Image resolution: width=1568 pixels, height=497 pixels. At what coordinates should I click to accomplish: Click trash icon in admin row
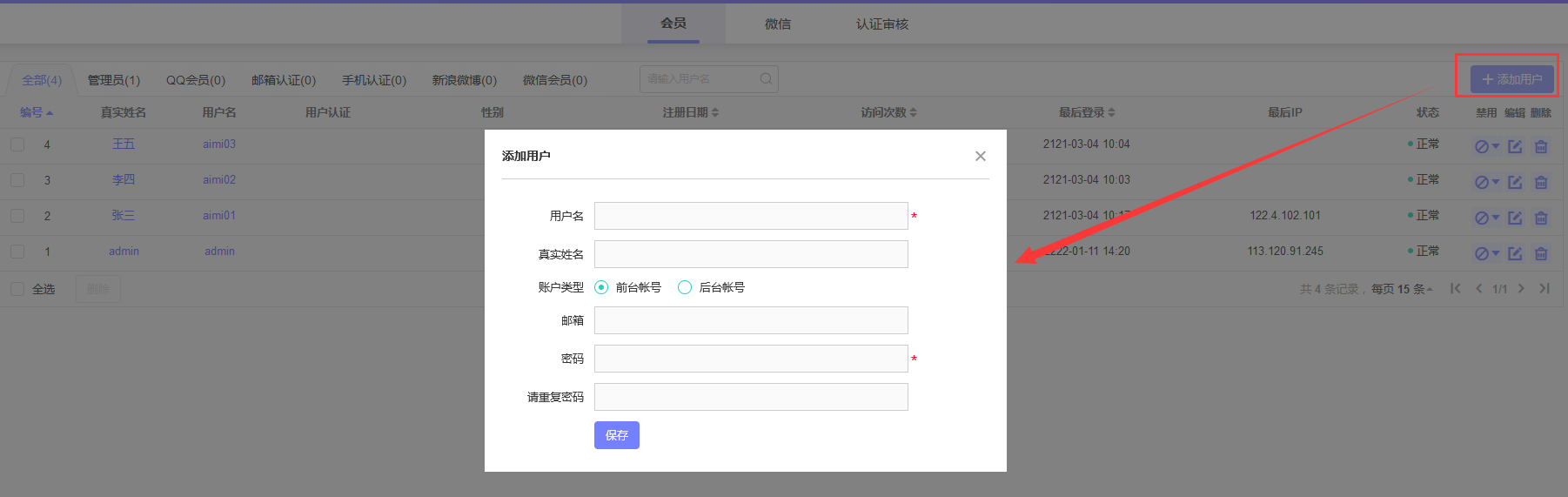pos(1541,253)
